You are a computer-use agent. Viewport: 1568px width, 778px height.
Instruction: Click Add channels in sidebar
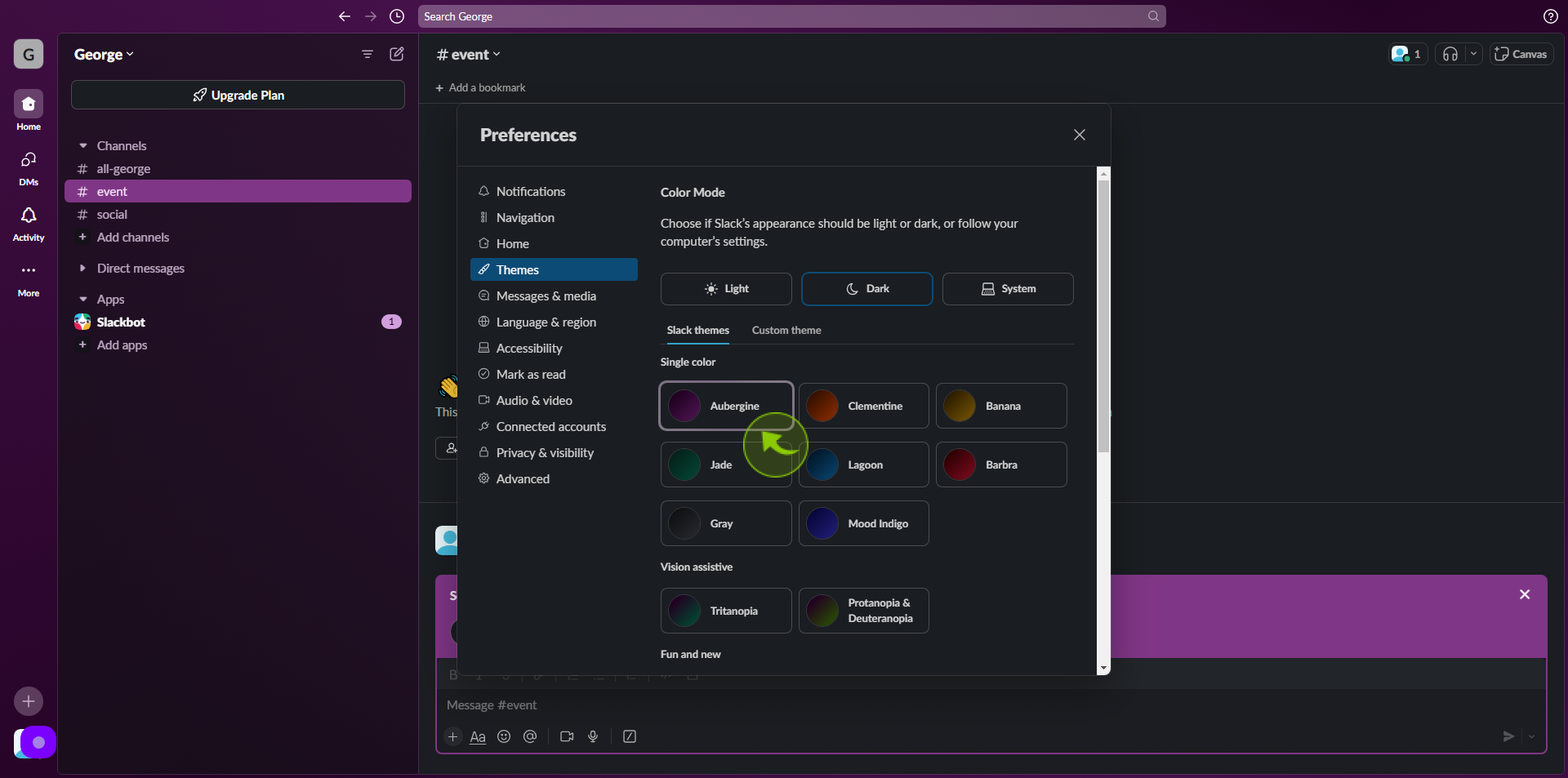coord(132,238)
